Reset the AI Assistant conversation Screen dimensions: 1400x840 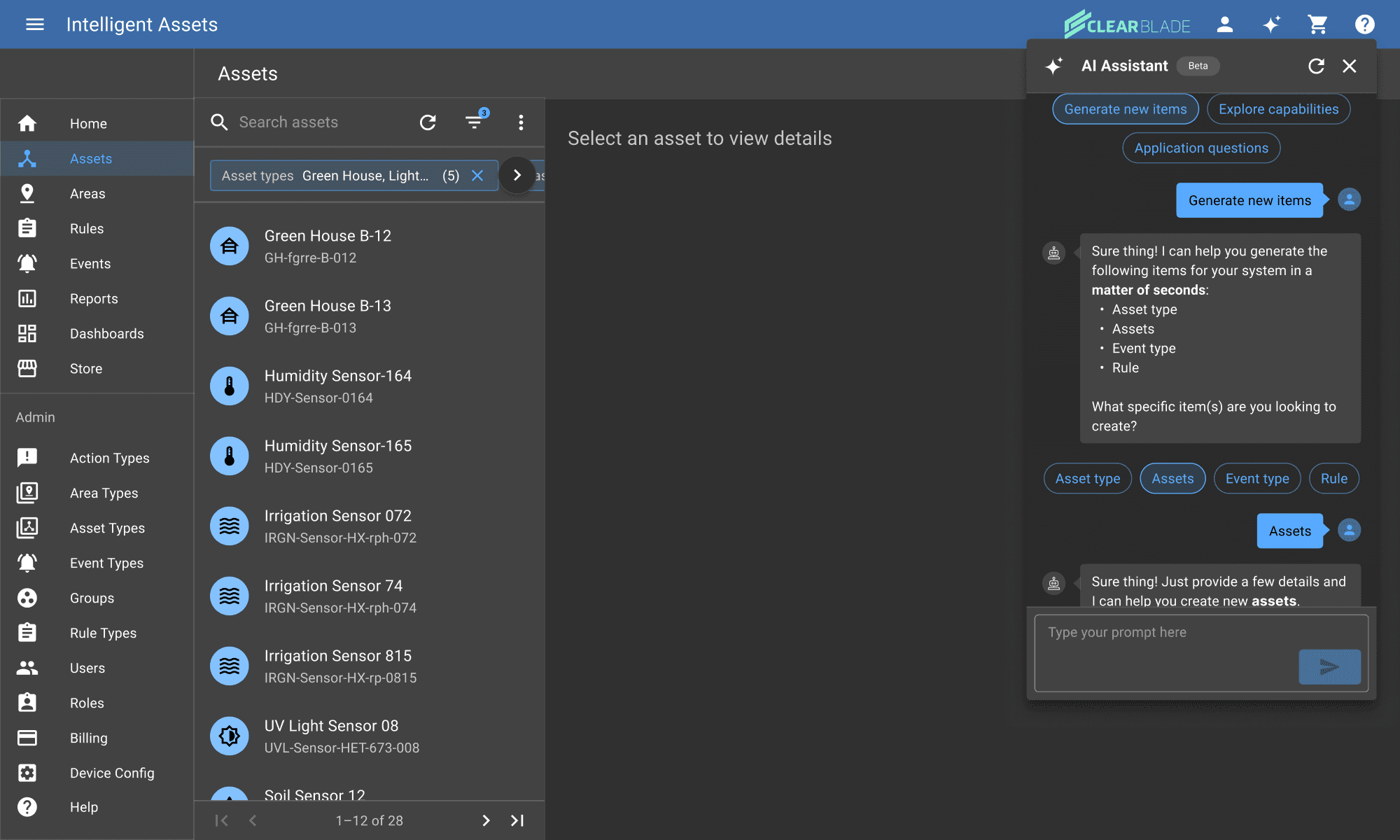1316,66
